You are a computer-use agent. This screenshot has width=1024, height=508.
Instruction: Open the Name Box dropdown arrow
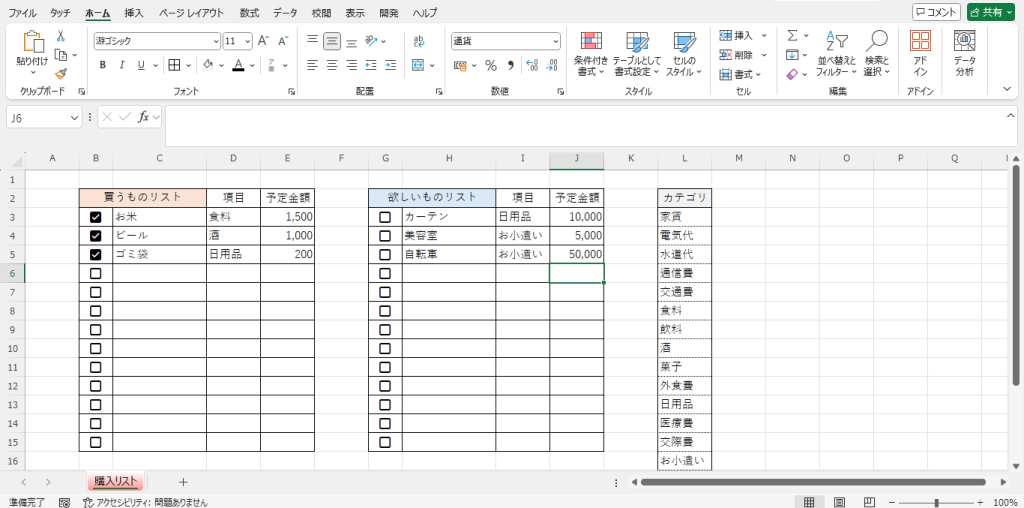75,117
